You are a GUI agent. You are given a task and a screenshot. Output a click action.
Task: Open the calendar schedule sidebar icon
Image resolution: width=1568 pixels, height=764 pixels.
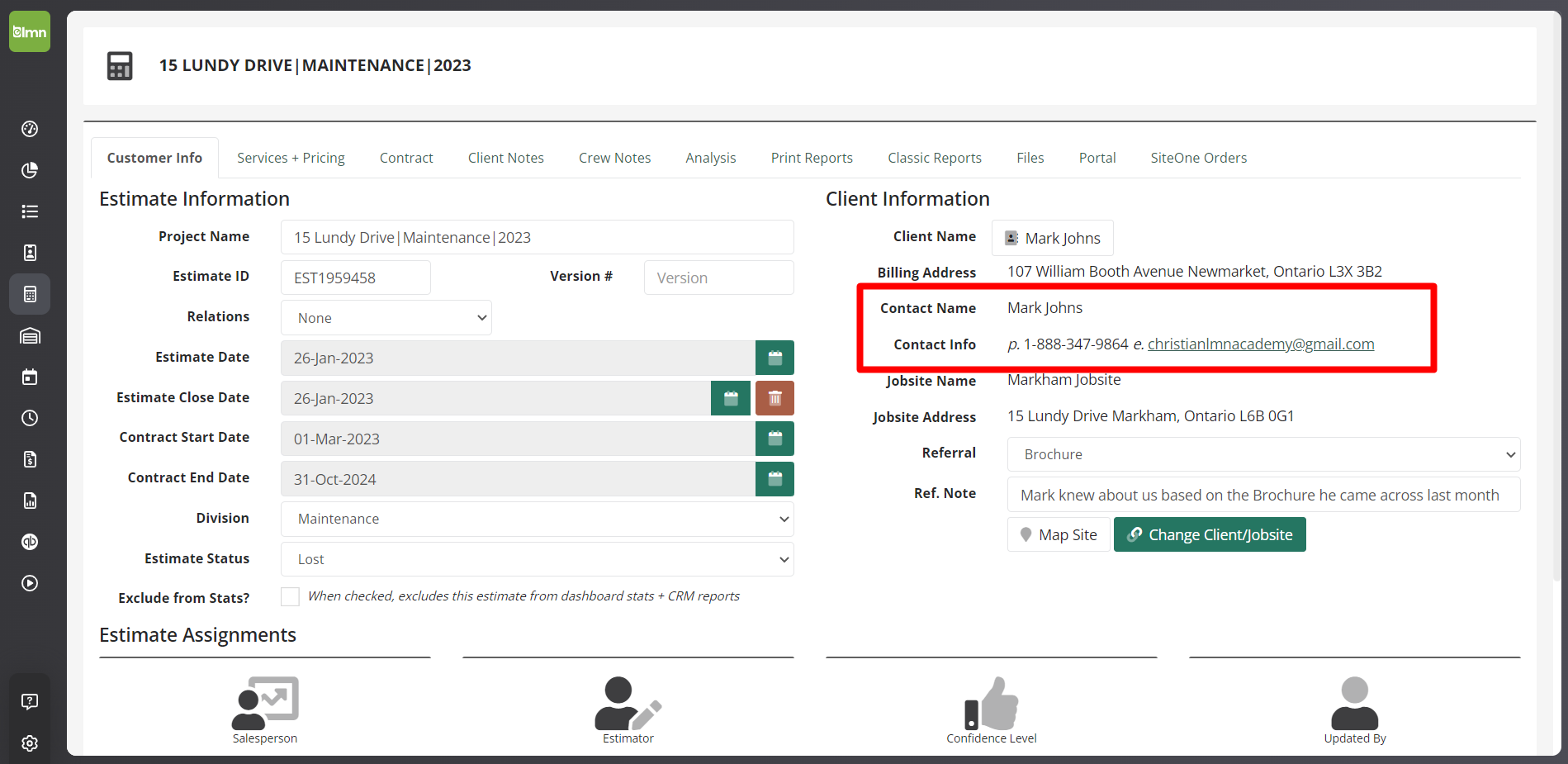point(30,377)
